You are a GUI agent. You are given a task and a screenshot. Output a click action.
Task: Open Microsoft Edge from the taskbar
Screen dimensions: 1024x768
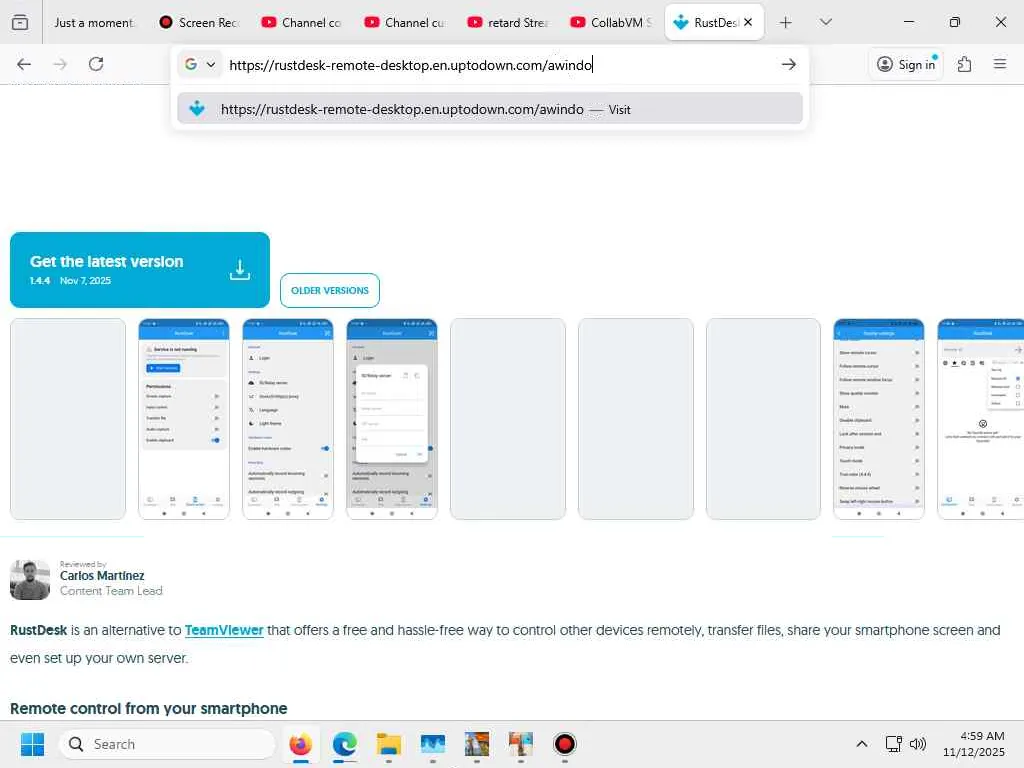(x=345, y=744)
